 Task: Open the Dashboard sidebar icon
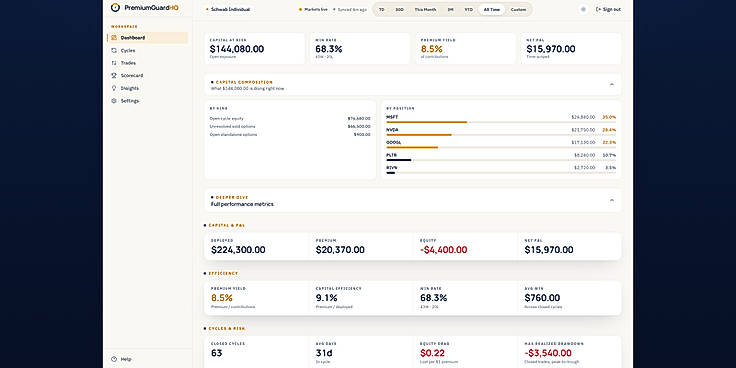114,38
